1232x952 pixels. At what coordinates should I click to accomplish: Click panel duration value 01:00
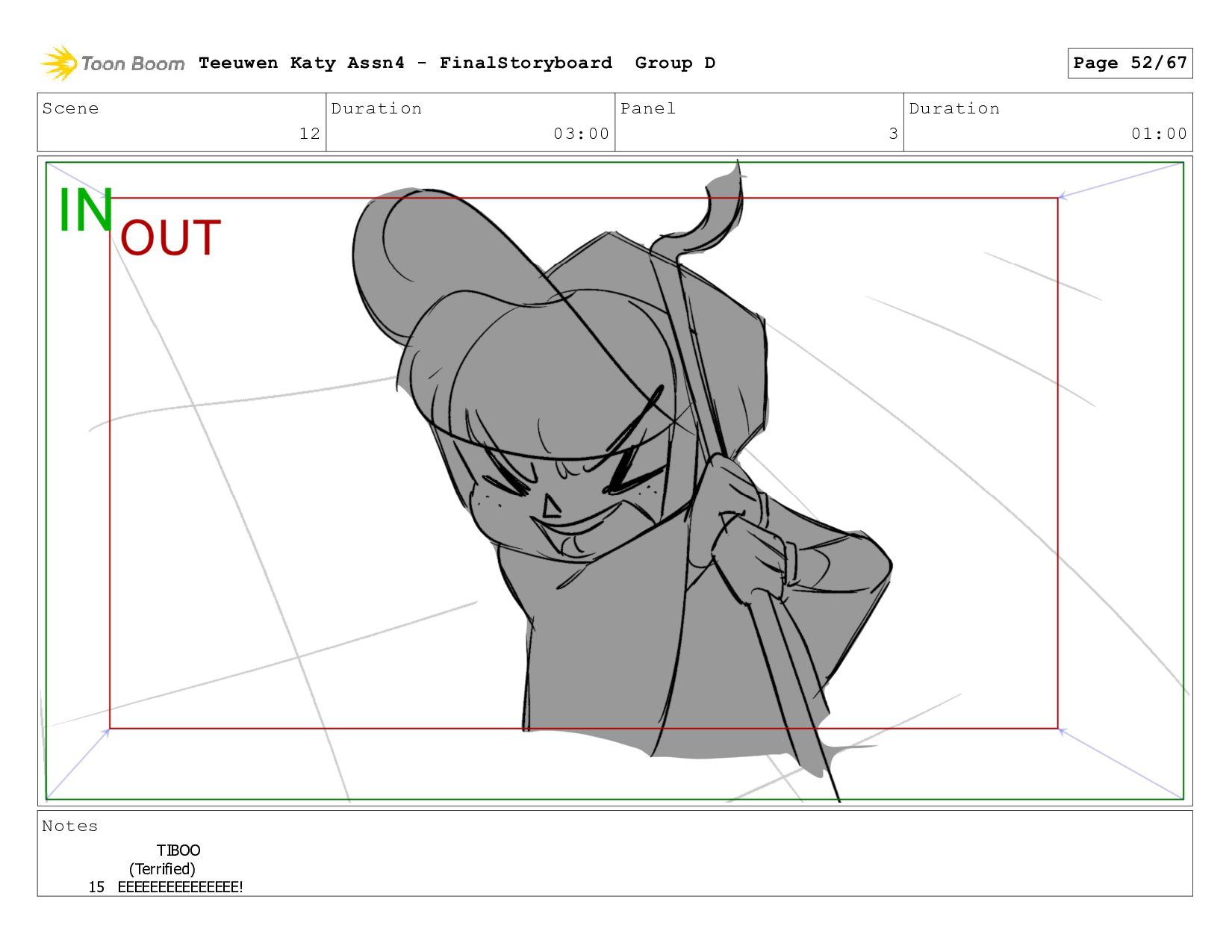pyautogui.click(x=1159, y=134)
